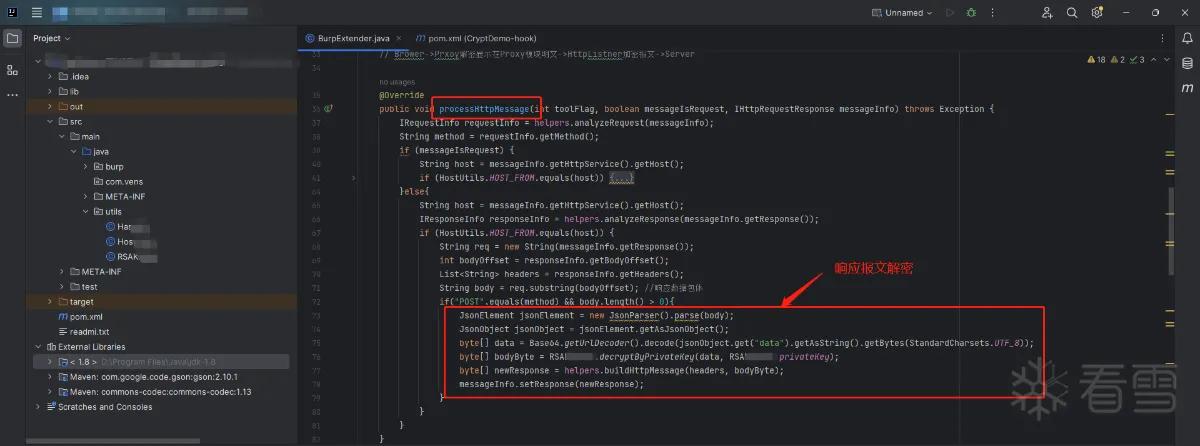Open the Project view selector dropdown
This screenshot has width=1200, height=446.
coord(52,38)
